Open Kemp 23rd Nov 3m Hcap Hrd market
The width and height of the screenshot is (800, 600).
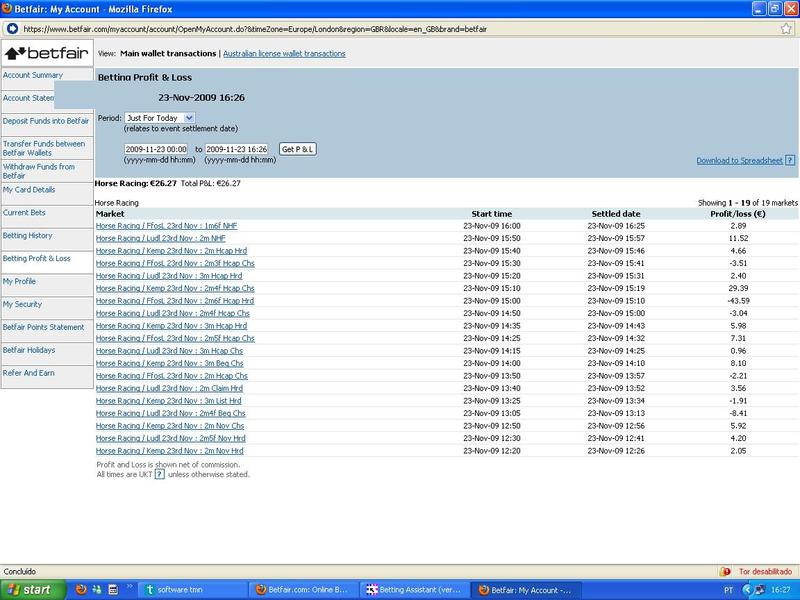point(171,326)
